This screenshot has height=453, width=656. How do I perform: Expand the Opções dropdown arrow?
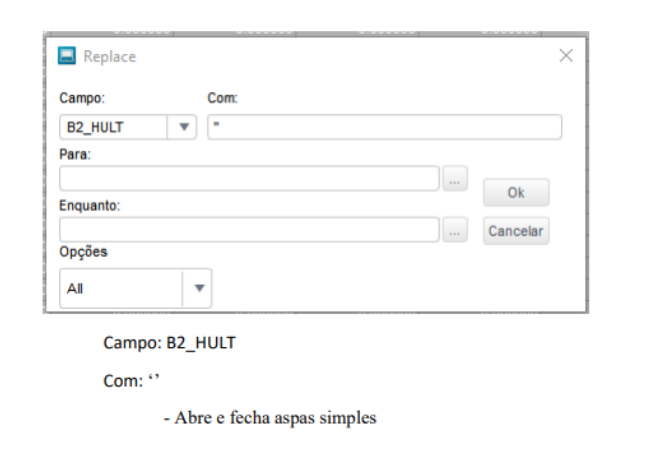click(198, 288)
